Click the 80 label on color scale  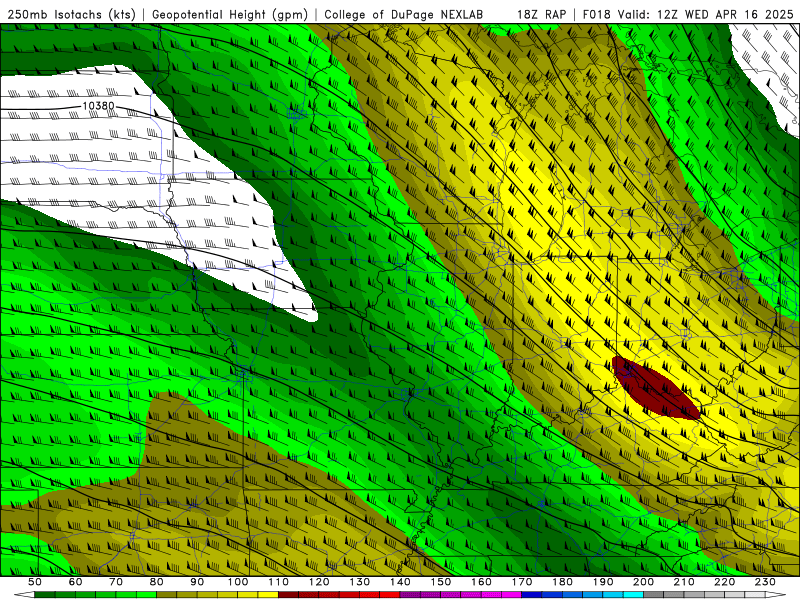click(x=157, y=582)
